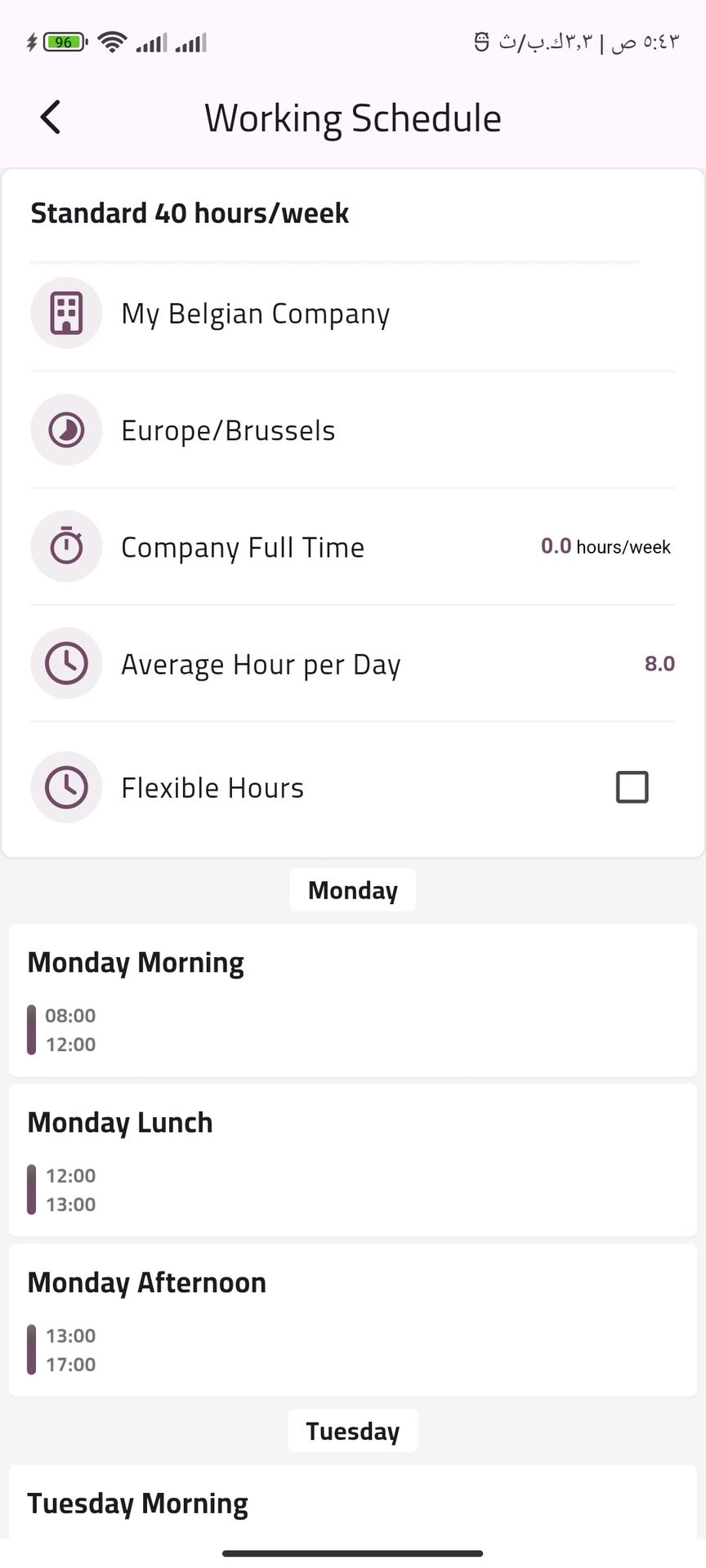Click the clock icon beside Flexible Hours

coord(66,787)
